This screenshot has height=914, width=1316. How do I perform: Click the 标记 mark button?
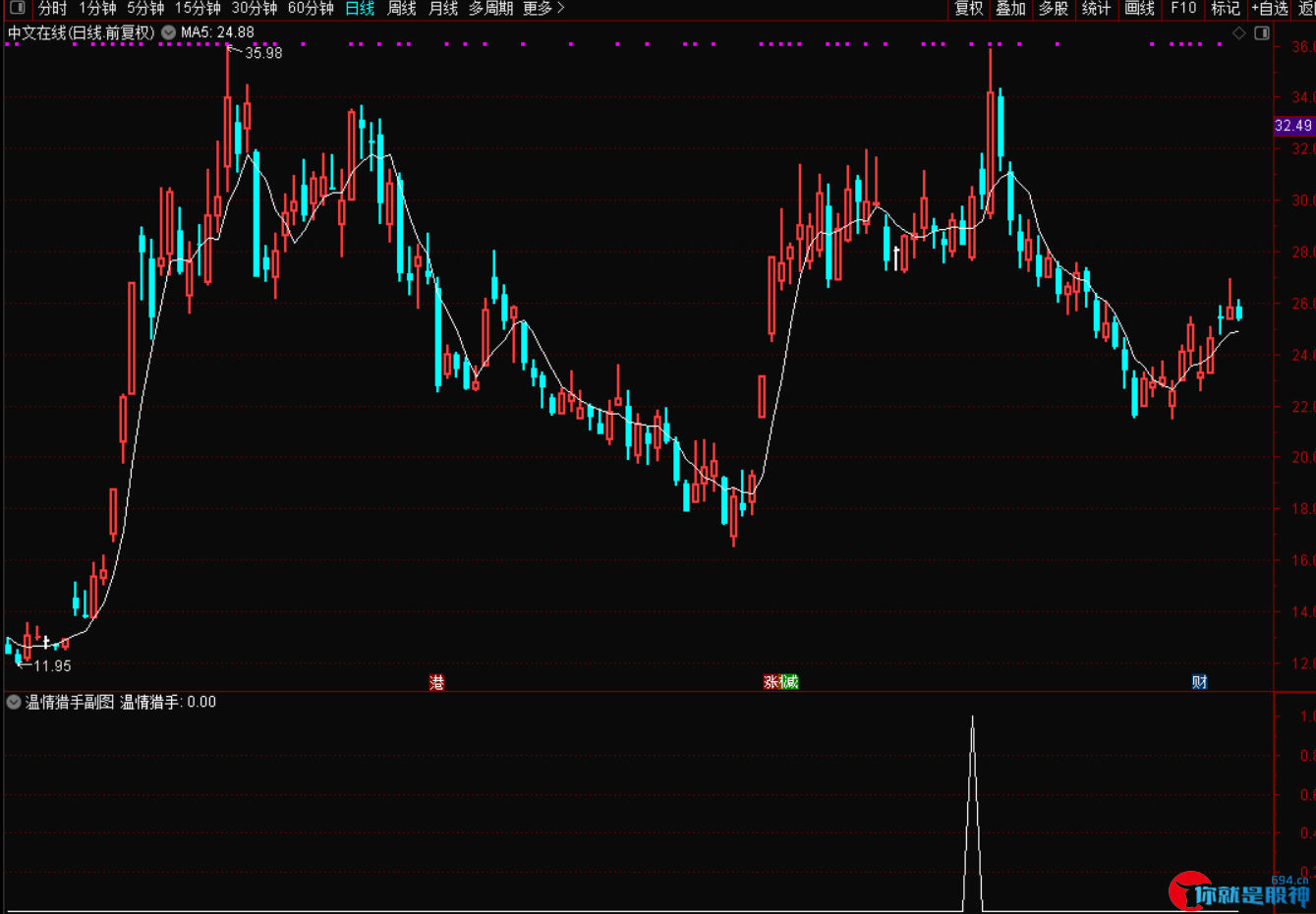click(x=1226, y=8)
